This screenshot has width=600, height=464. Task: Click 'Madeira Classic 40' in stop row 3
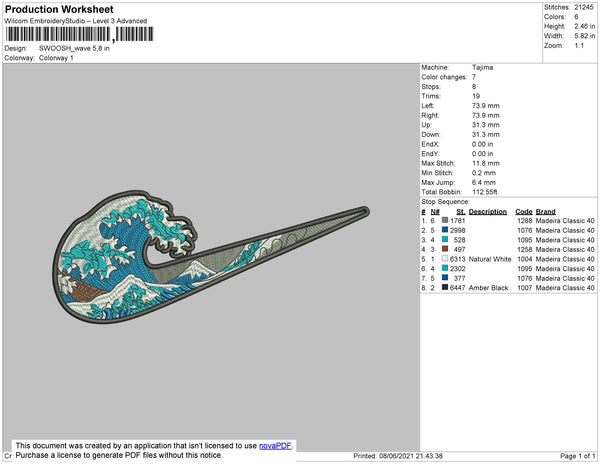[x=565, y=239]
